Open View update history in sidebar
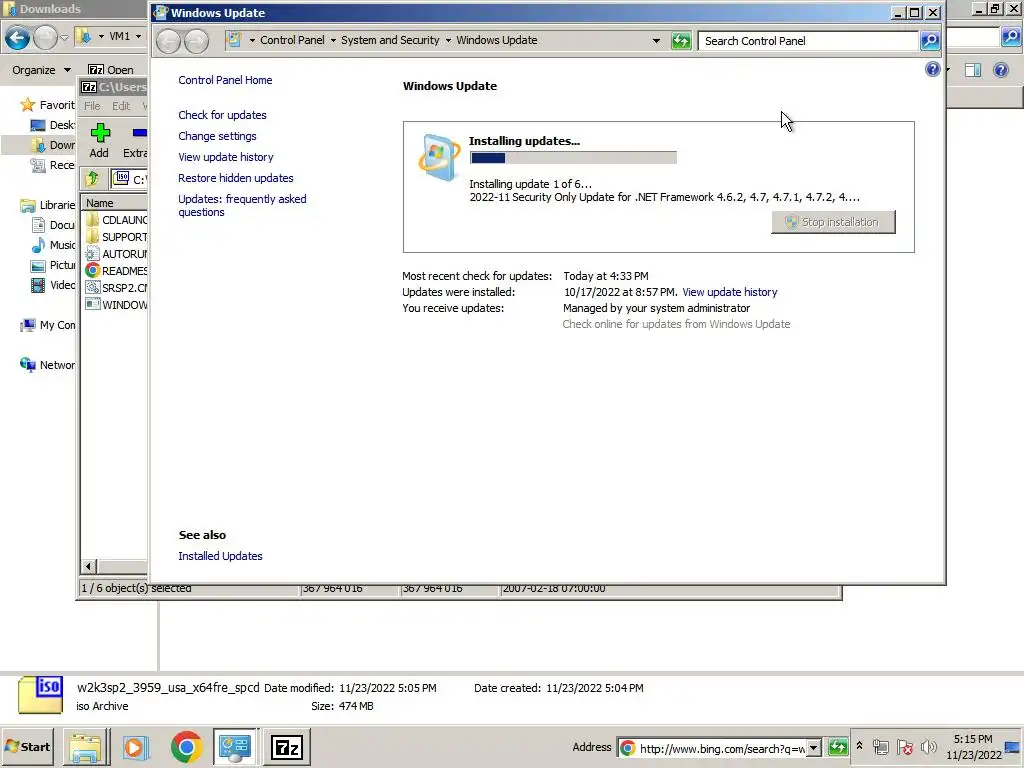Screen dimensions: 1024x768 click(225, 157)
